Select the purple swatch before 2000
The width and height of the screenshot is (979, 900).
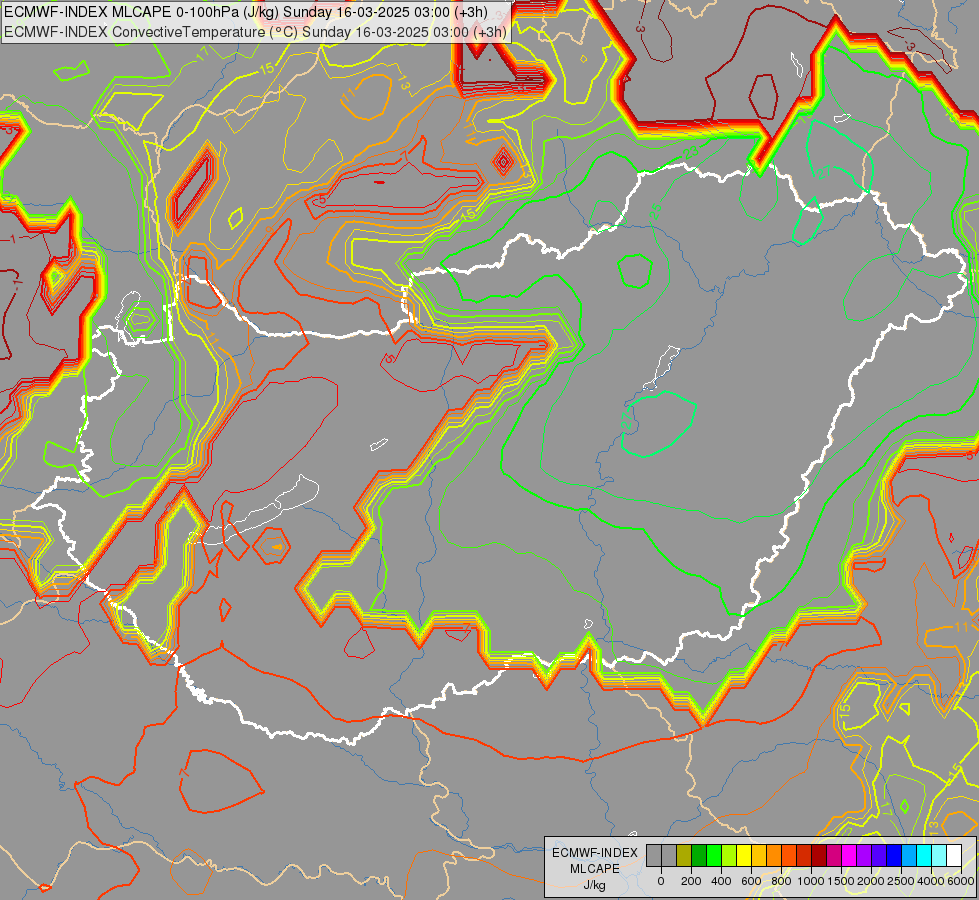[865, 855]
